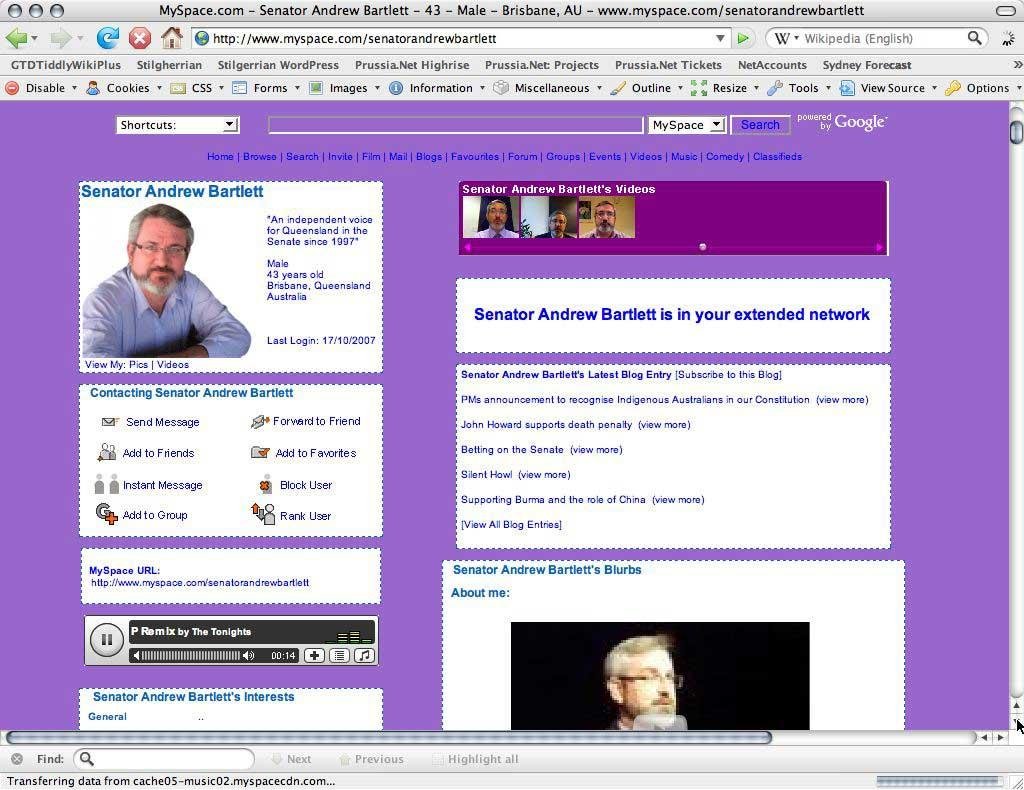Click the third video thumbnail
Viewport: 1024px width, 790px height.
pos(606,217)
